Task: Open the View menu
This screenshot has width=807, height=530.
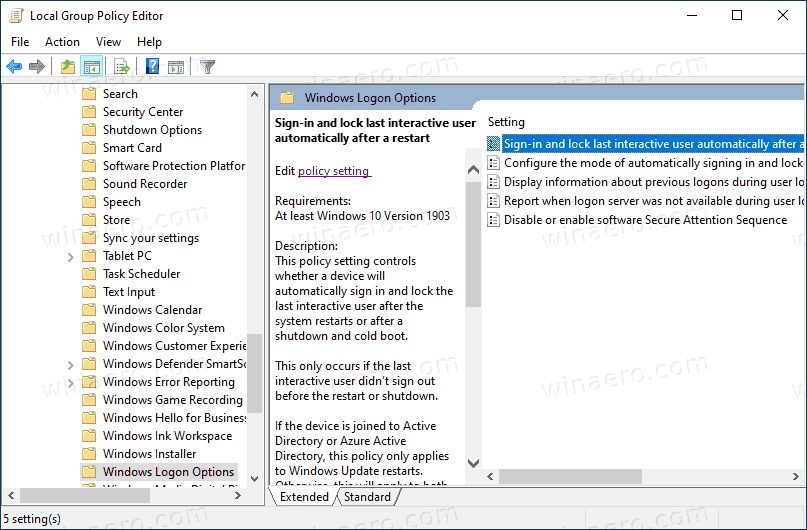Action: 108,42
